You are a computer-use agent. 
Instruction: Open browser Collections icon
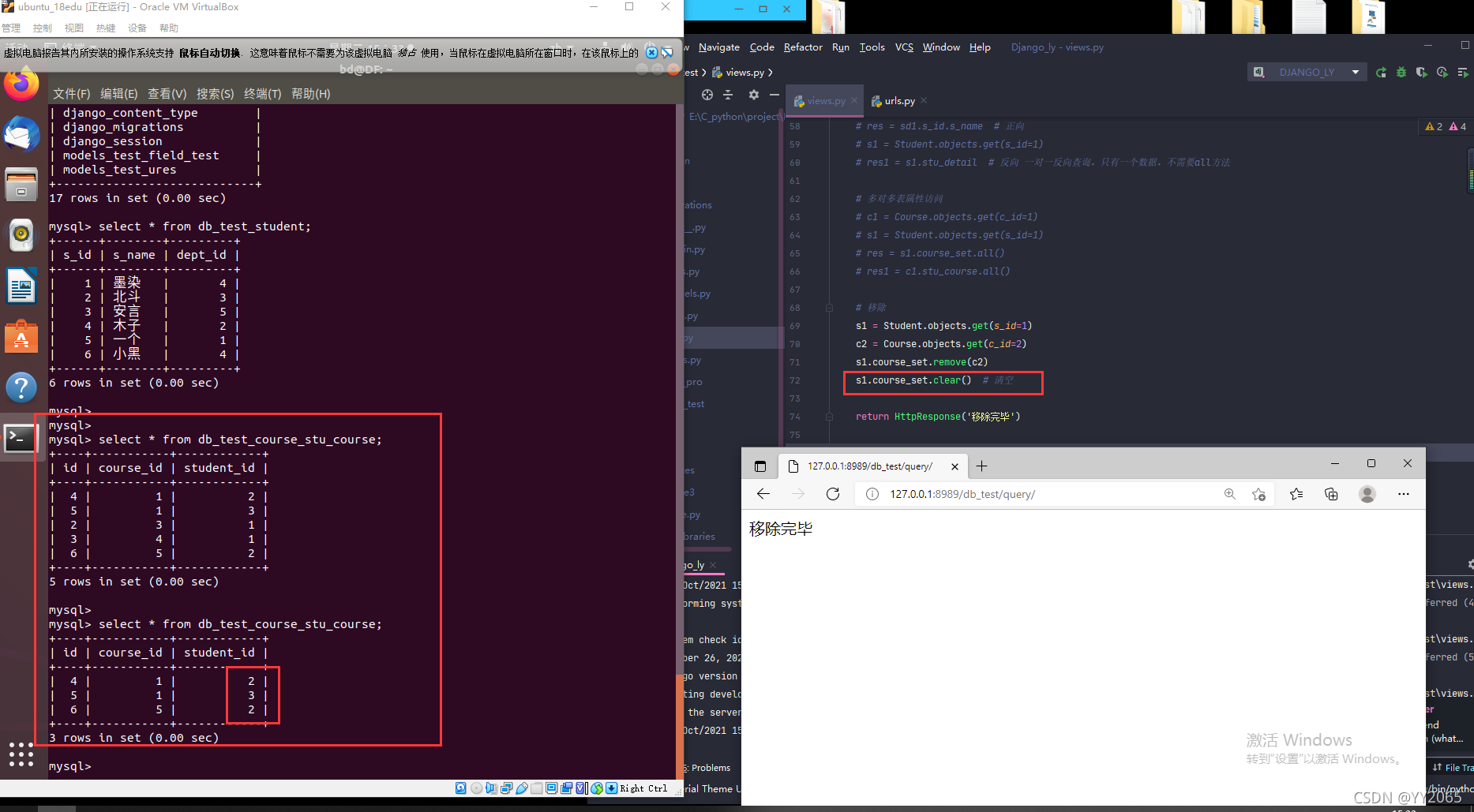click(1331, 494)
